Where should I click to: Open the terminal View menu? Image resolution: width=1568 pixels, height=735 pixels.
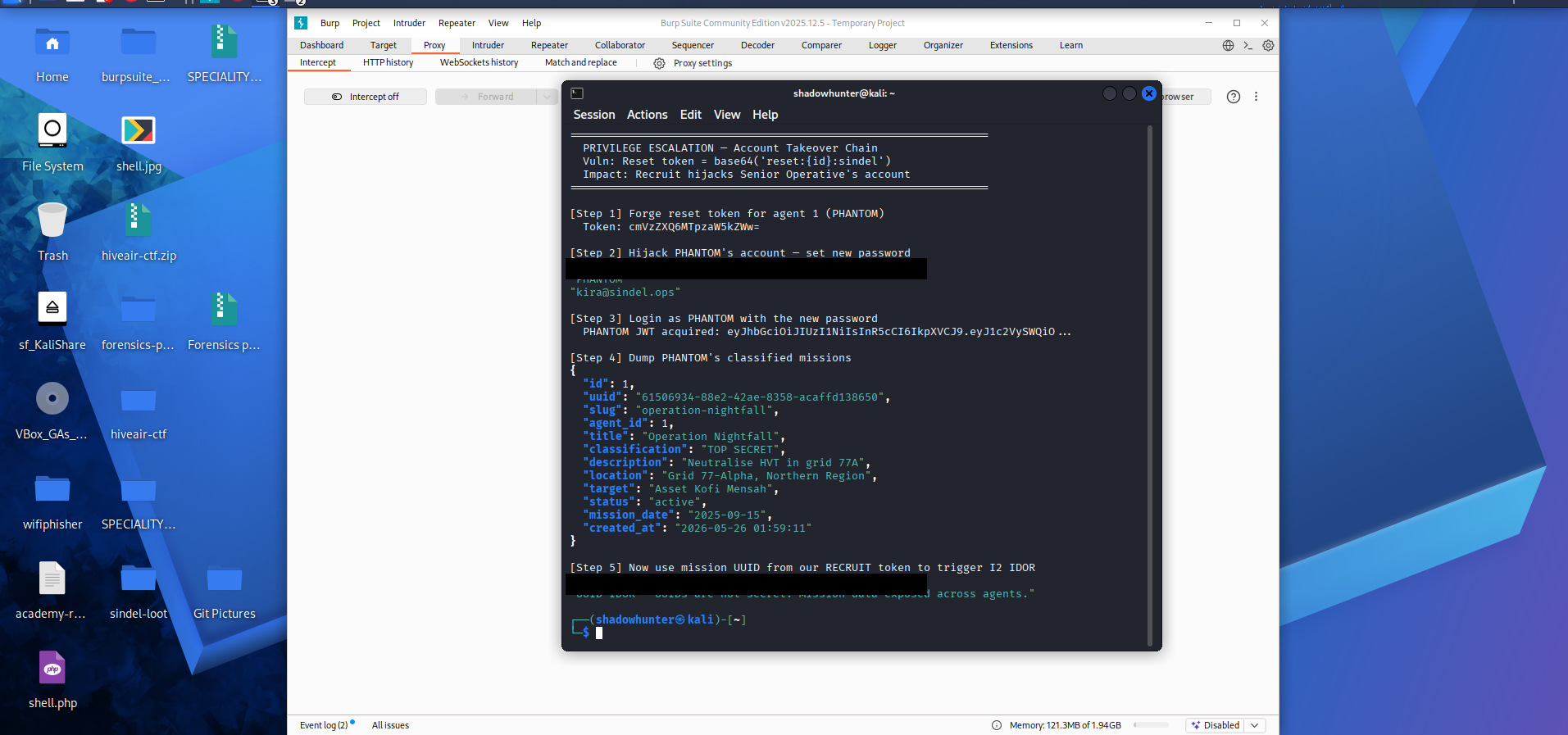(726, 115)
